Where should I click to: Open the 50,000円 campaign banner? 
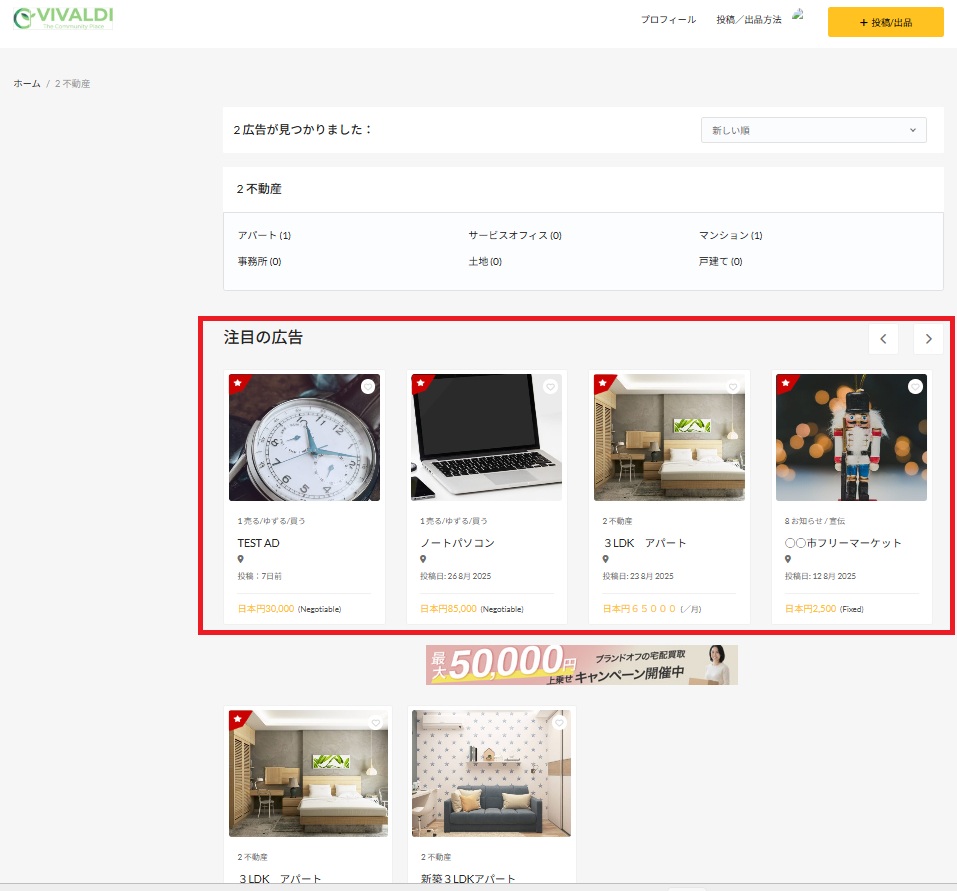[581, 665]
